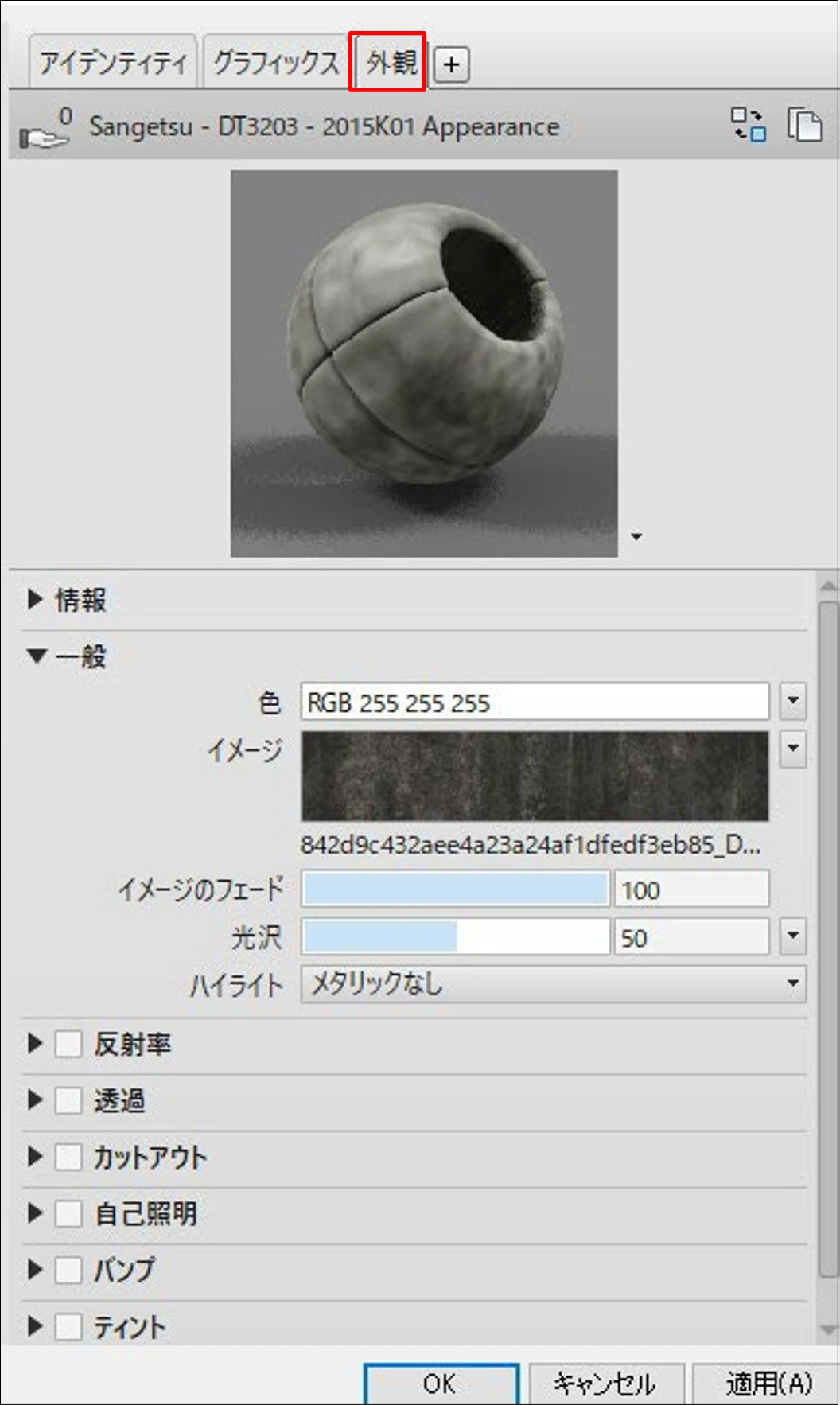Click the properties panel vertical scrollbar

point(828,938)
